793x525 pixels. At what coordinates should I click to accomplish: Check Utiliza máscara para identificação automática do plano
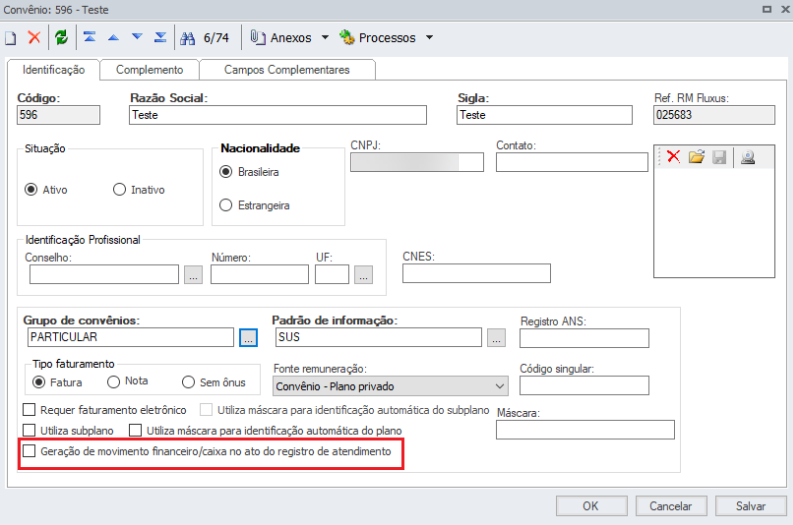coord(135,430)
